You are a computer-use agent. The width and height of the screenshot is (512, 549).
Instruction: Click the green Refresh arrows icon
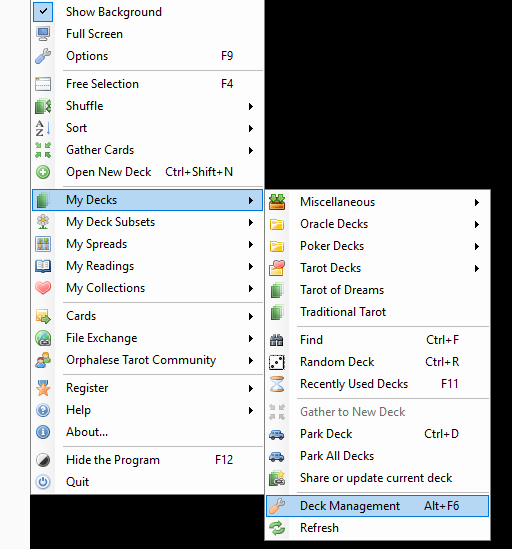point(277,528)
